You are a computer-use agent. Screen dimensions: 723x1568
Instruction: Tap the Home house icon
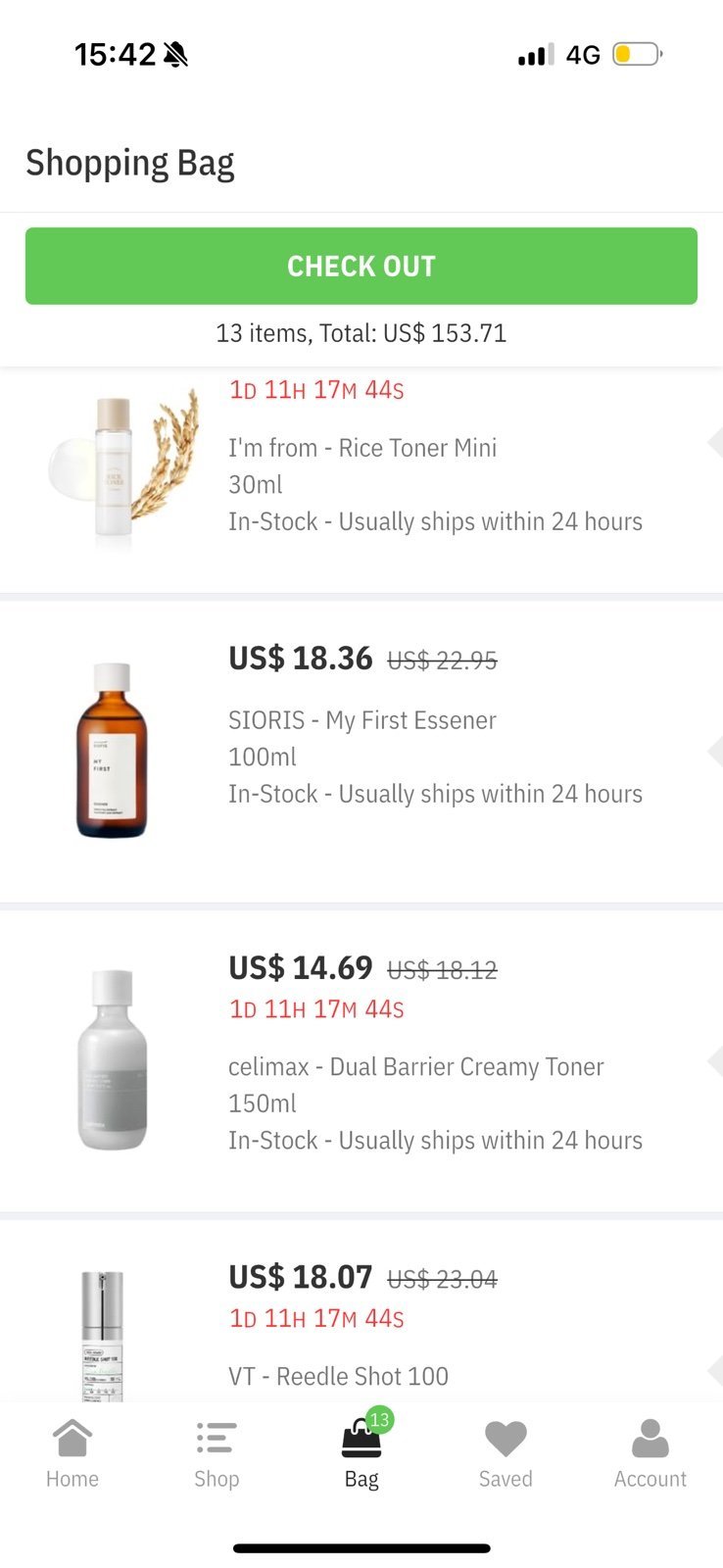[72, 1440]
